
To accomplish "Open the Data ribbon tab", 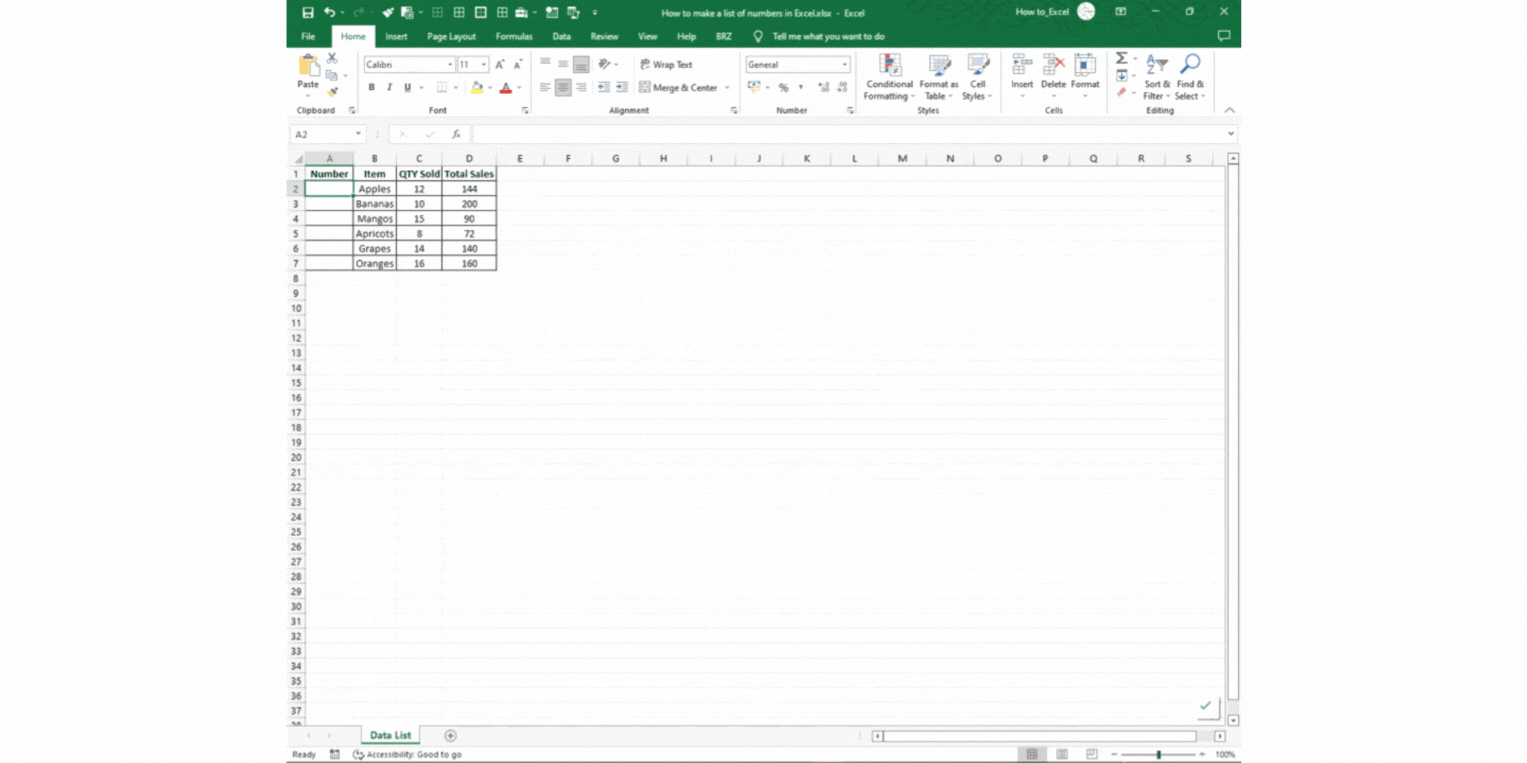I will click(562, 36).
